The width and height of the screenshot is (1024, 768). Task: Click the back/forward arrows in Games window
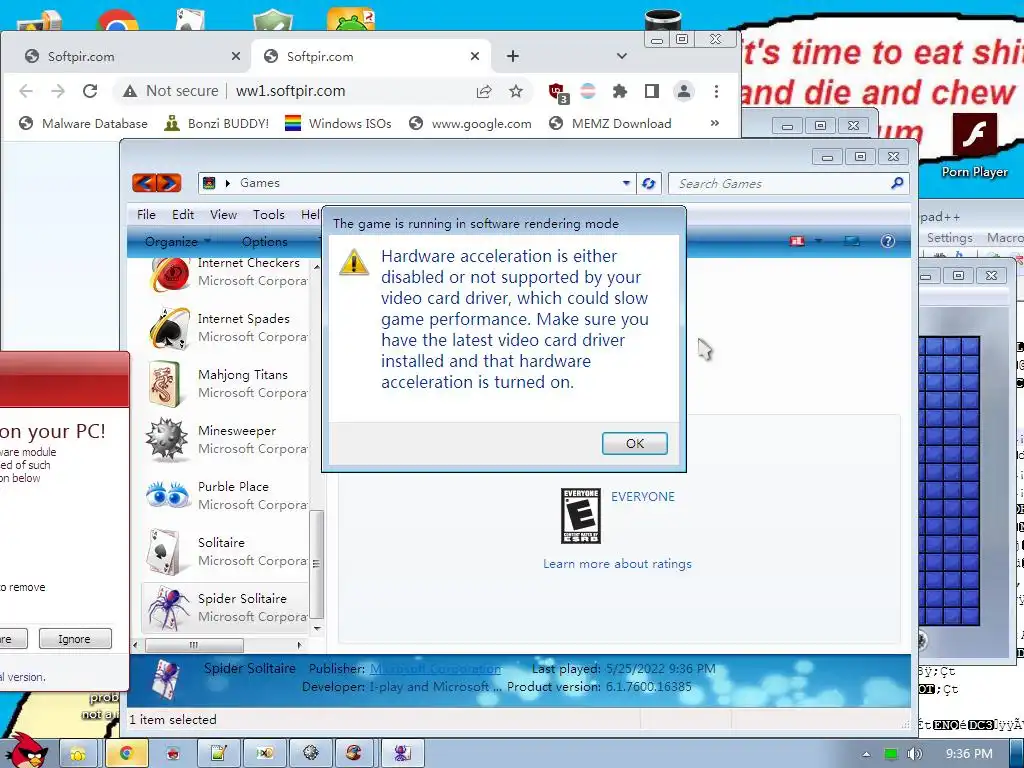pyautogui.click(x=157, y=183)
